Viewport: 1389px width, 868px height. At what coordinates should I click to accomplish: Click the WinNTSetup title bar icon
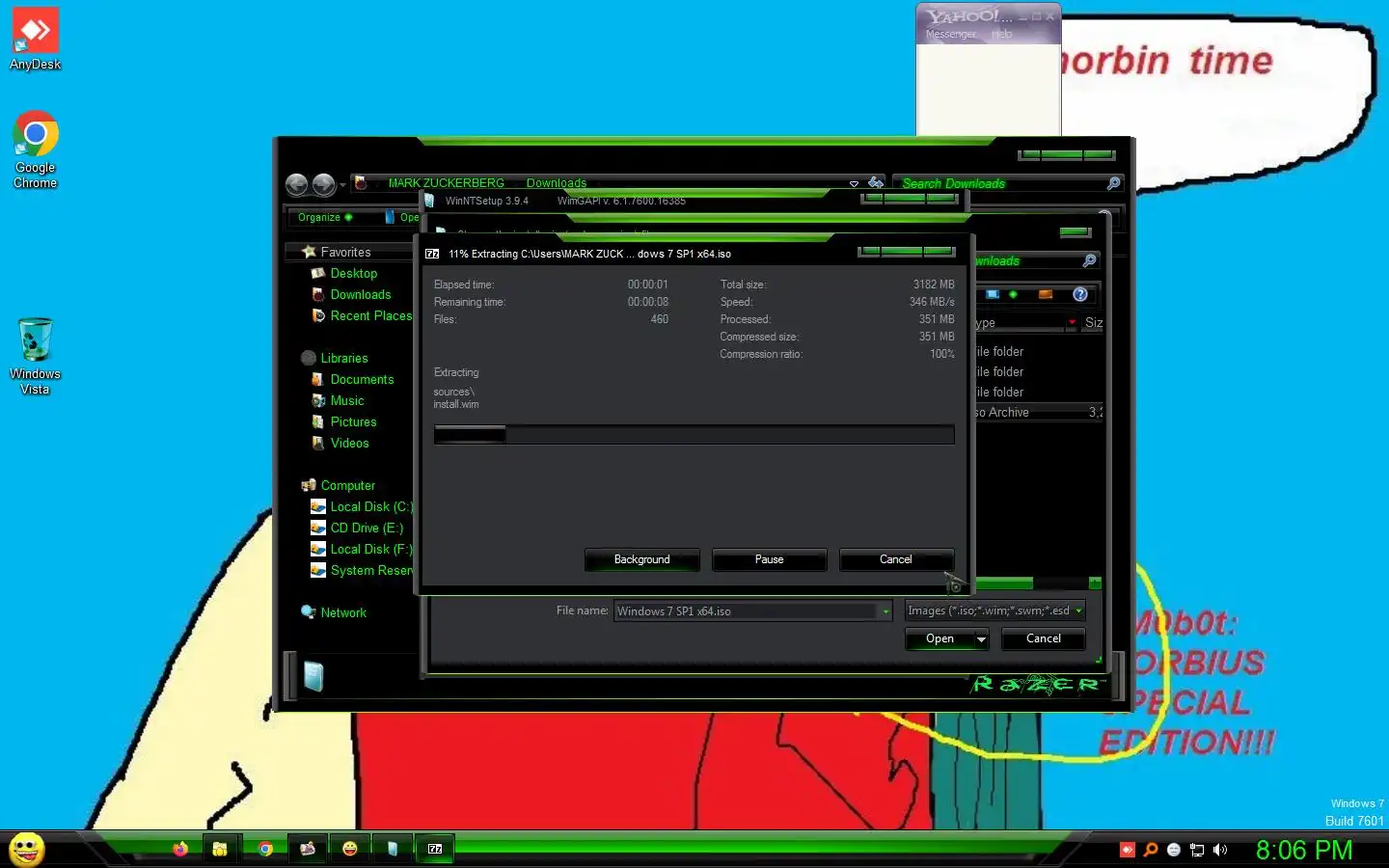(x=429, y=201)
